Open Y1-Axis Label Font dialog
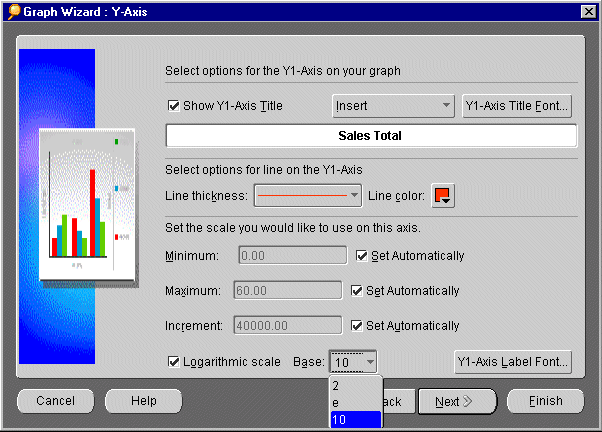Screen dimensions: 602x432 [x=513, y=361]
